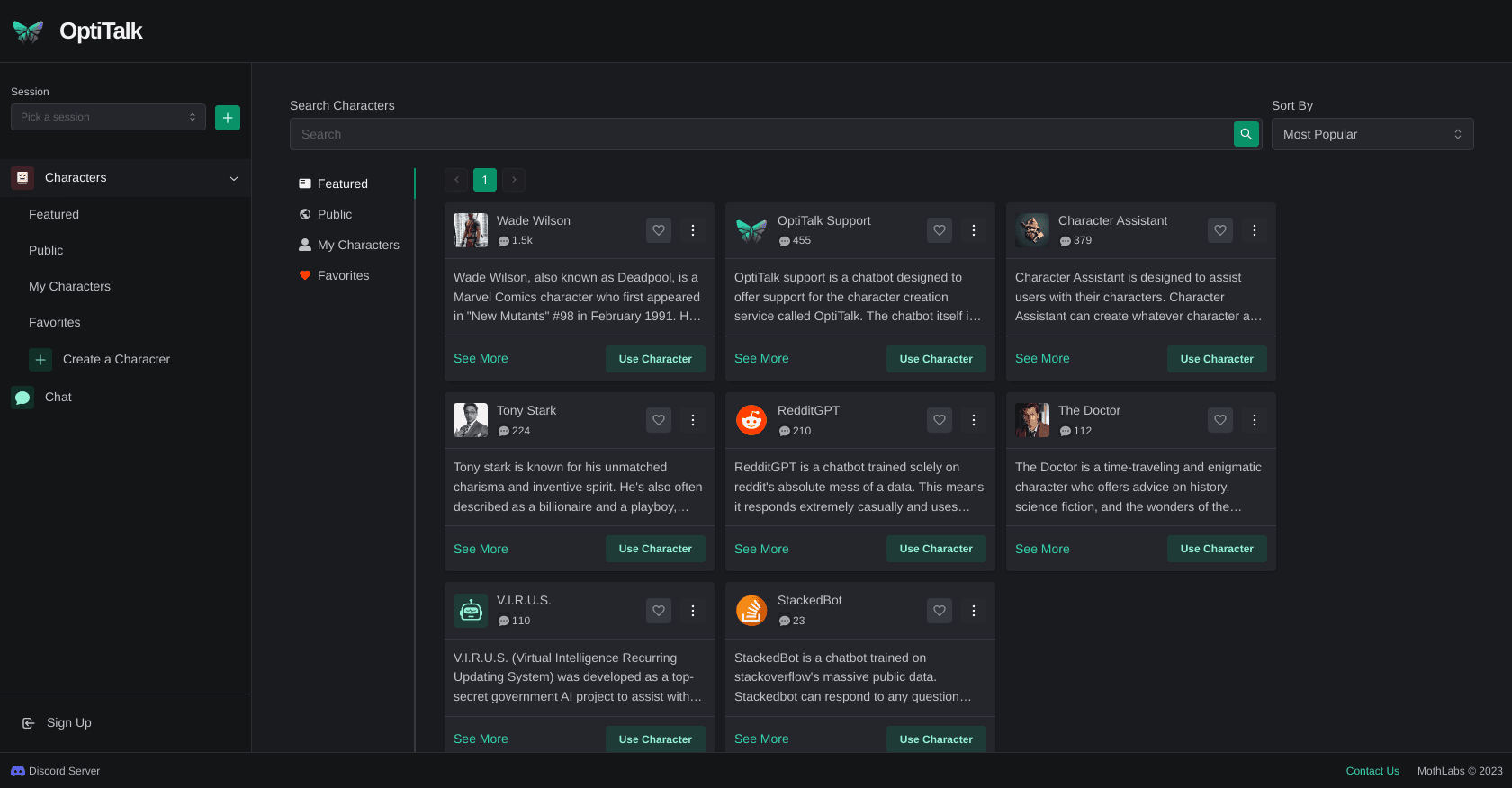See More about Character Assistant

click(x=1042, y=358)
